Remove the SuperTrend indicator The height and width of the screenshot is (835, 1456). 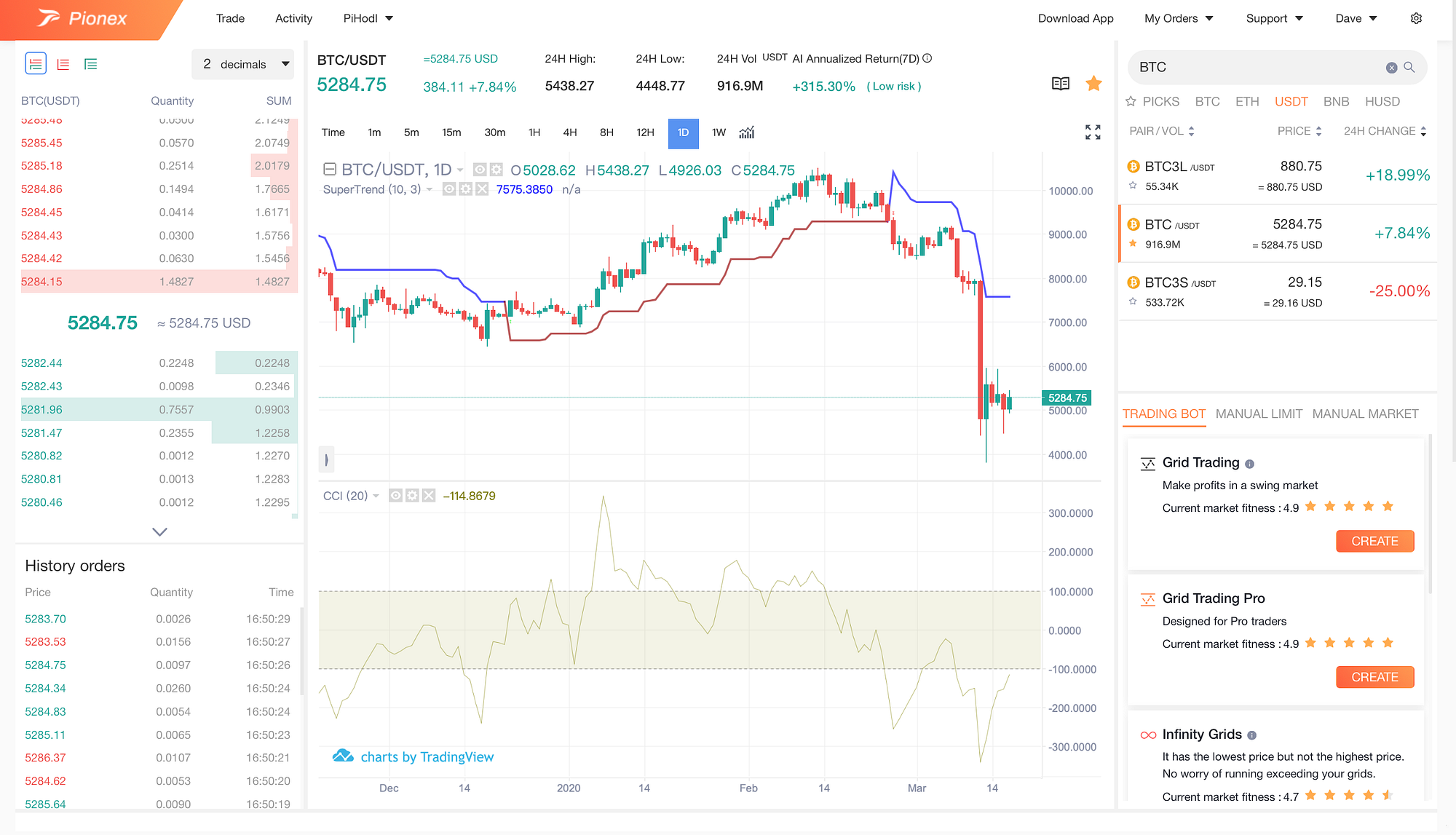[482, 189]
